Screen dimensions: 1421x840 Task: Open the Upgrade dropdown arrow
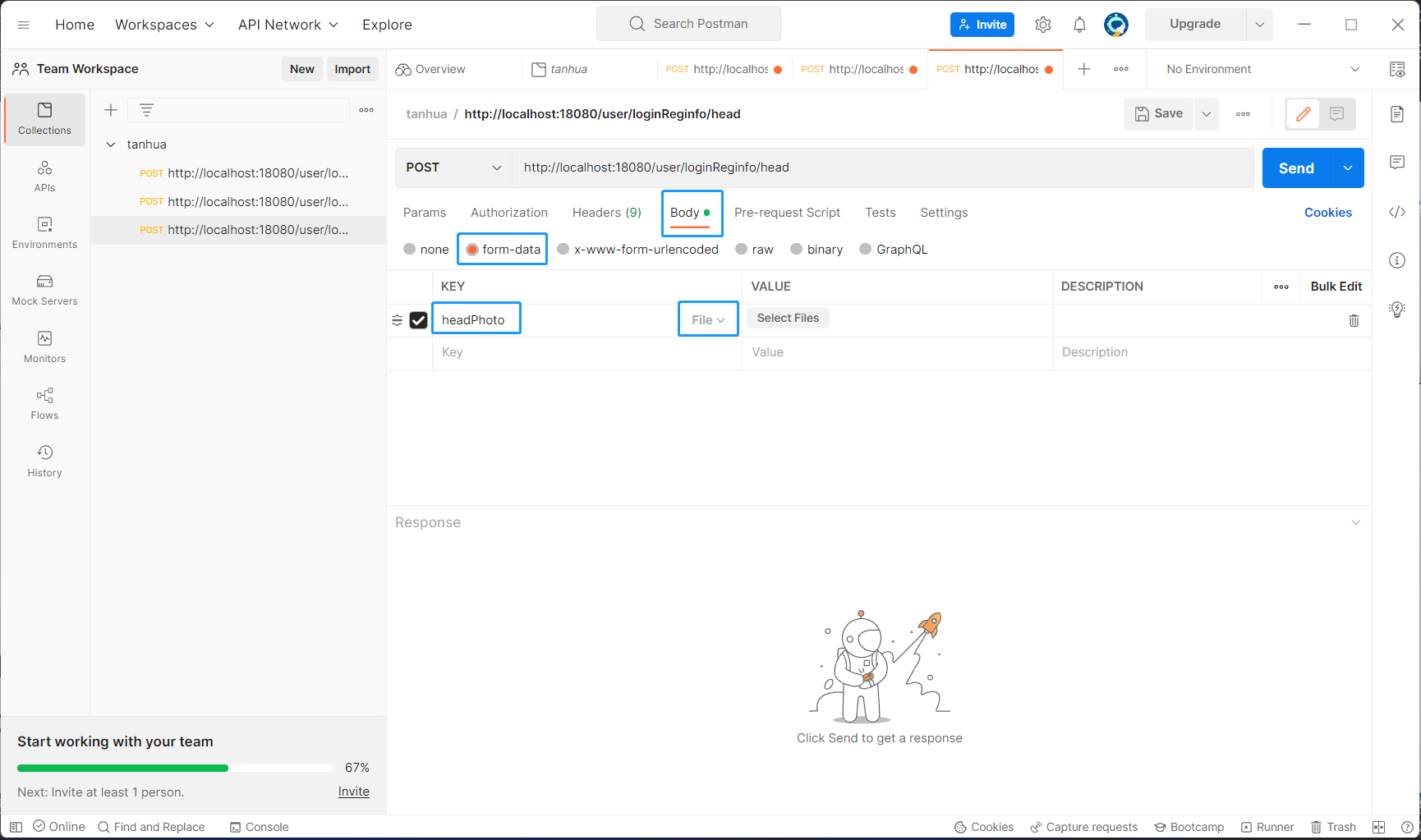coord(1259,25)
